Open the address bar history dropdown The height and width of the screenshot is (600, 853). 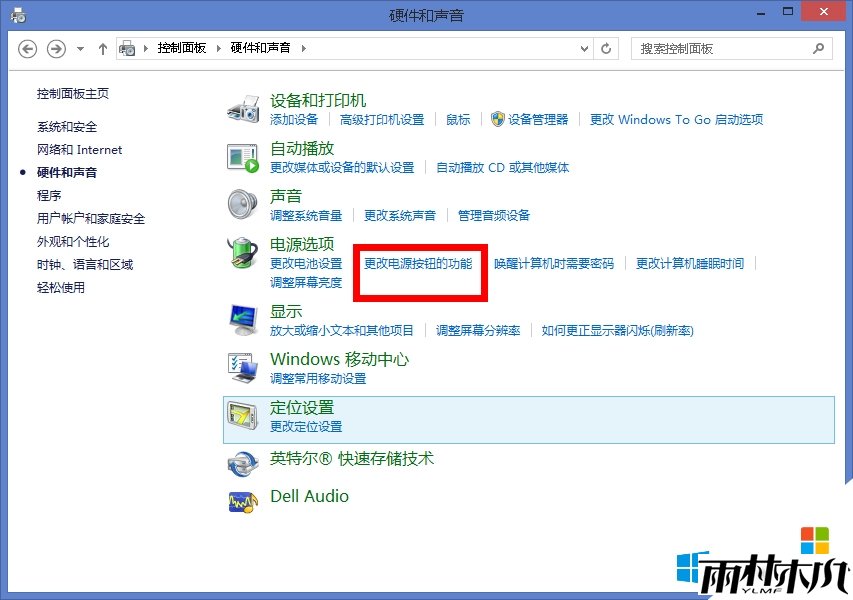coord(583,48)
